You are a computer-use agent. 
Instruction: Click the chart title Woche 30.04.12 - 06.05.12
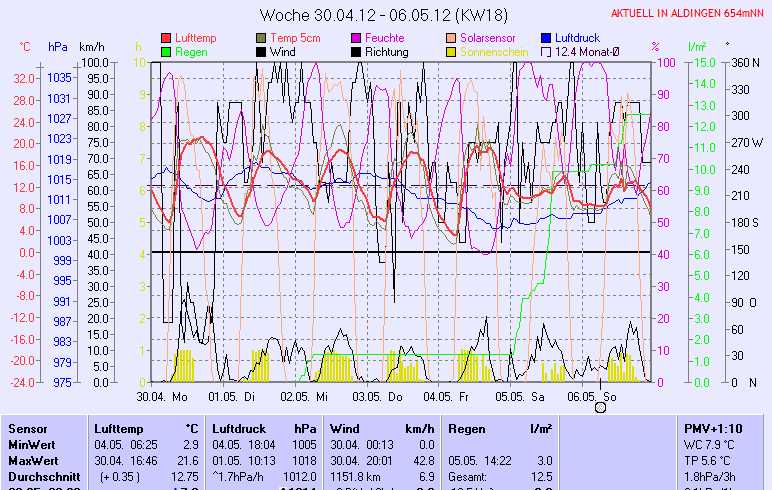385,15
